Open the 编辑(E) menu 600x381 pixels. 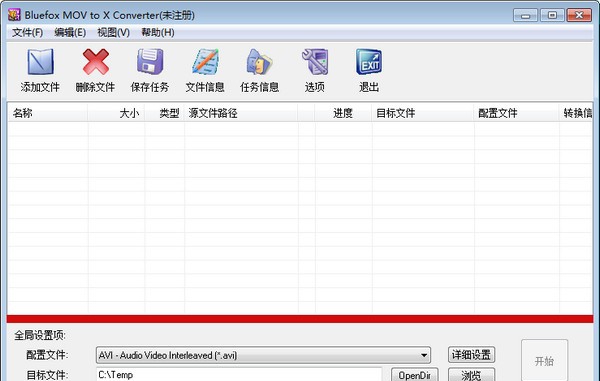[70, 33]
